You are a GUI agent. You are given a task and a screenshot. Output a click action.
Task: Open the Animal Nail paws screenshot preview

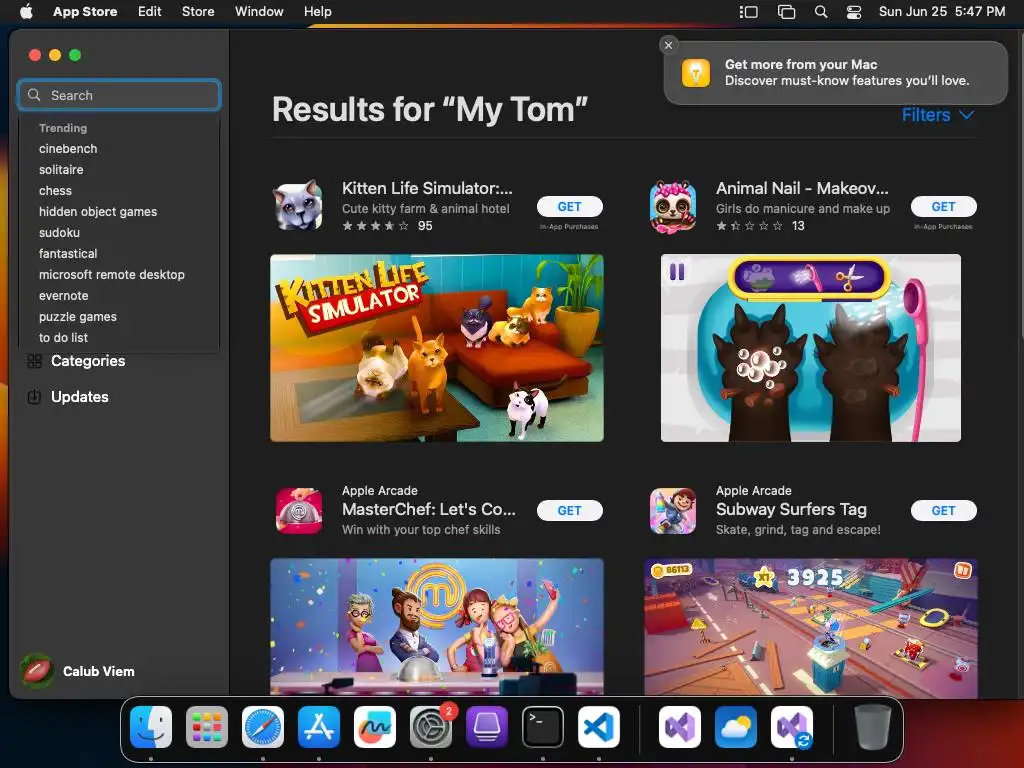(x=810, y=348)
